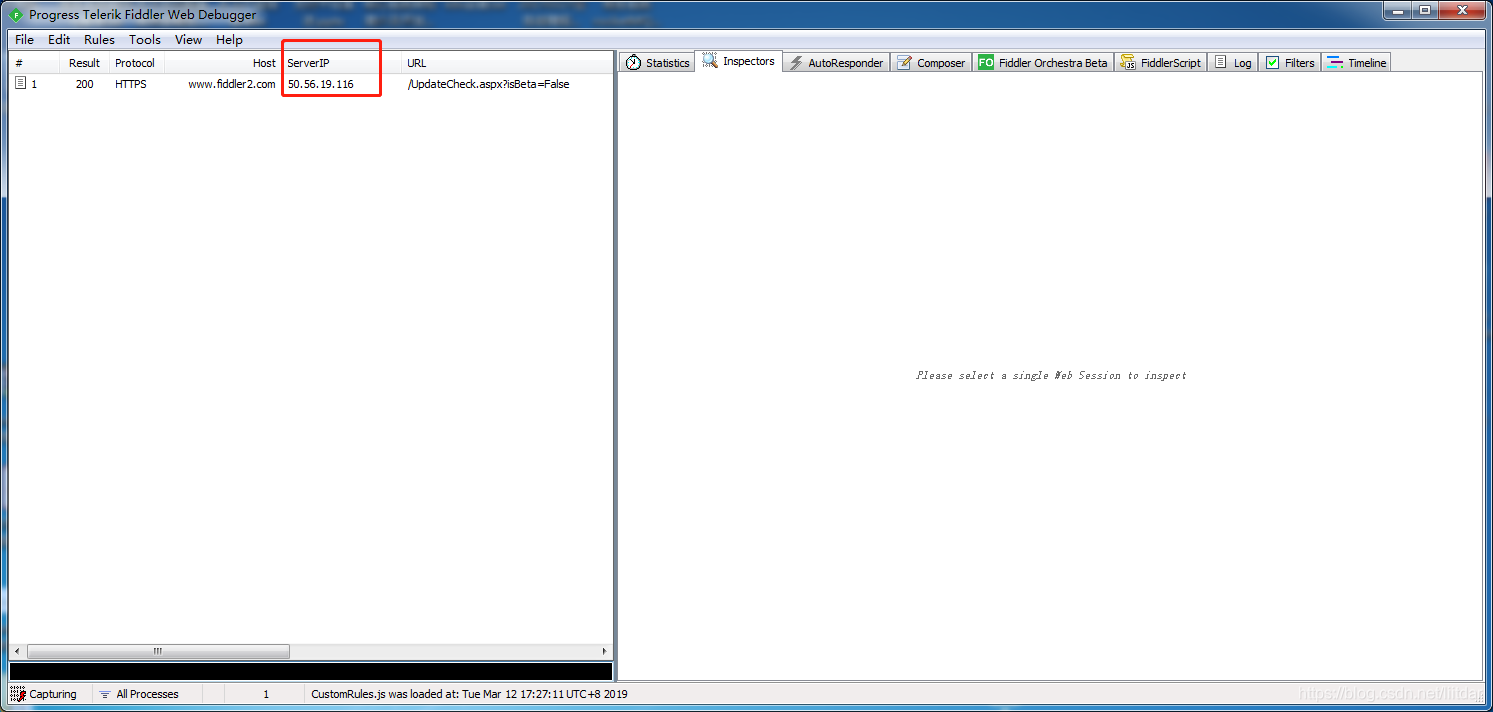The height and width of the screenshot is (712, 1493).
Task: Click the Composer pencil icon
Action: click(904, 63)
